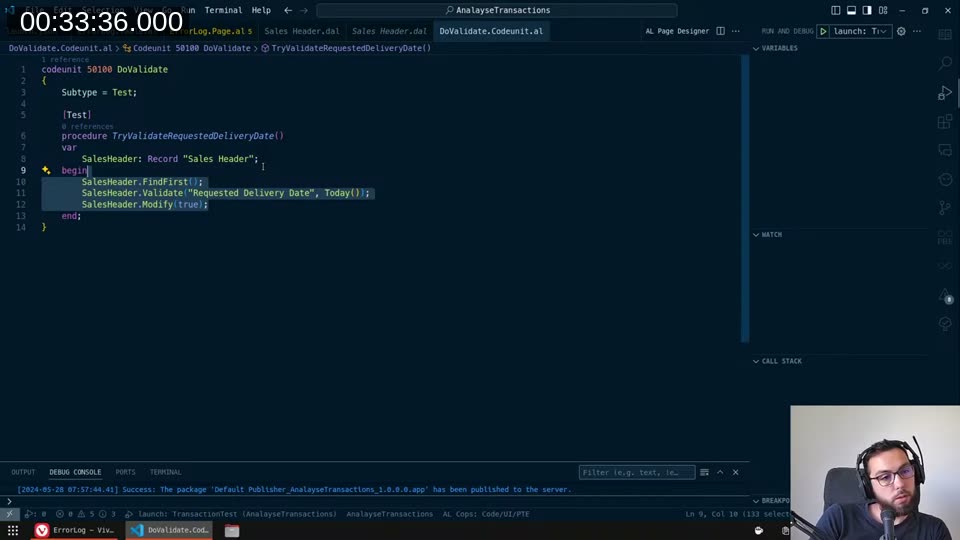The image size is (960, 540).
Task: Open the Customize Layout icon
Action: (883, 10)
